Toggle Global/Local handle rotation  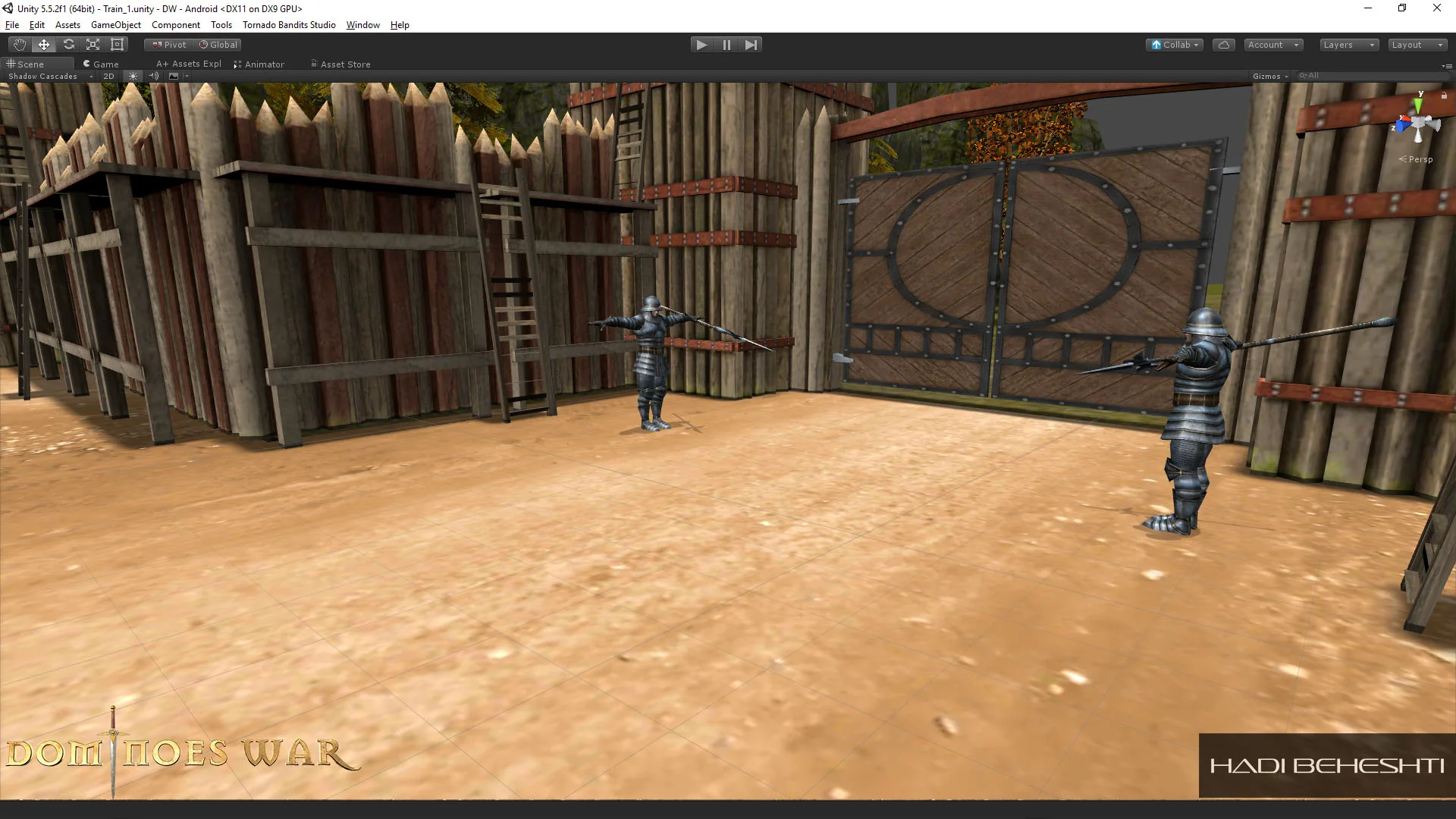[x=218, y=45]
